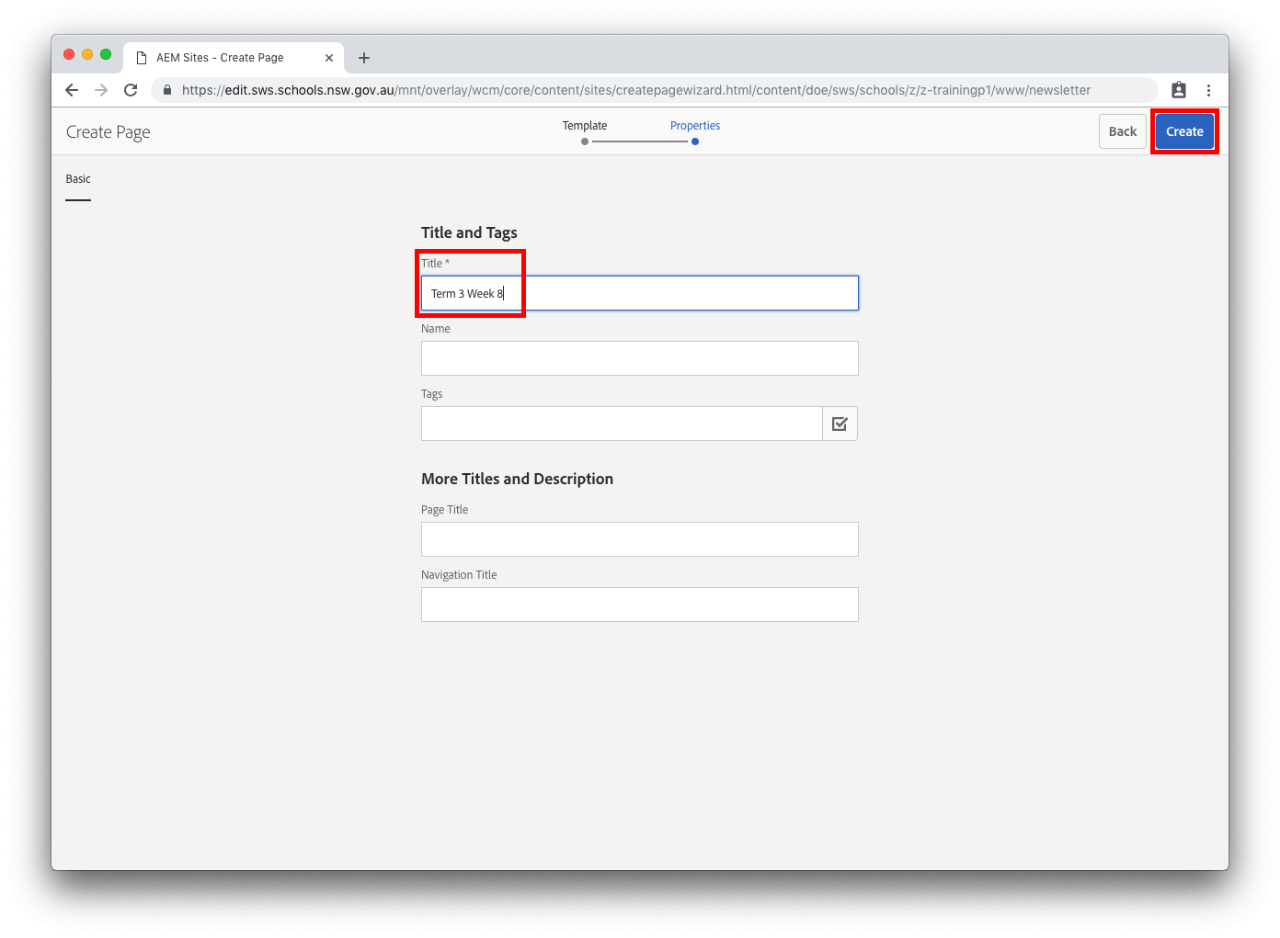Click into the Title field

coord(640,293)
